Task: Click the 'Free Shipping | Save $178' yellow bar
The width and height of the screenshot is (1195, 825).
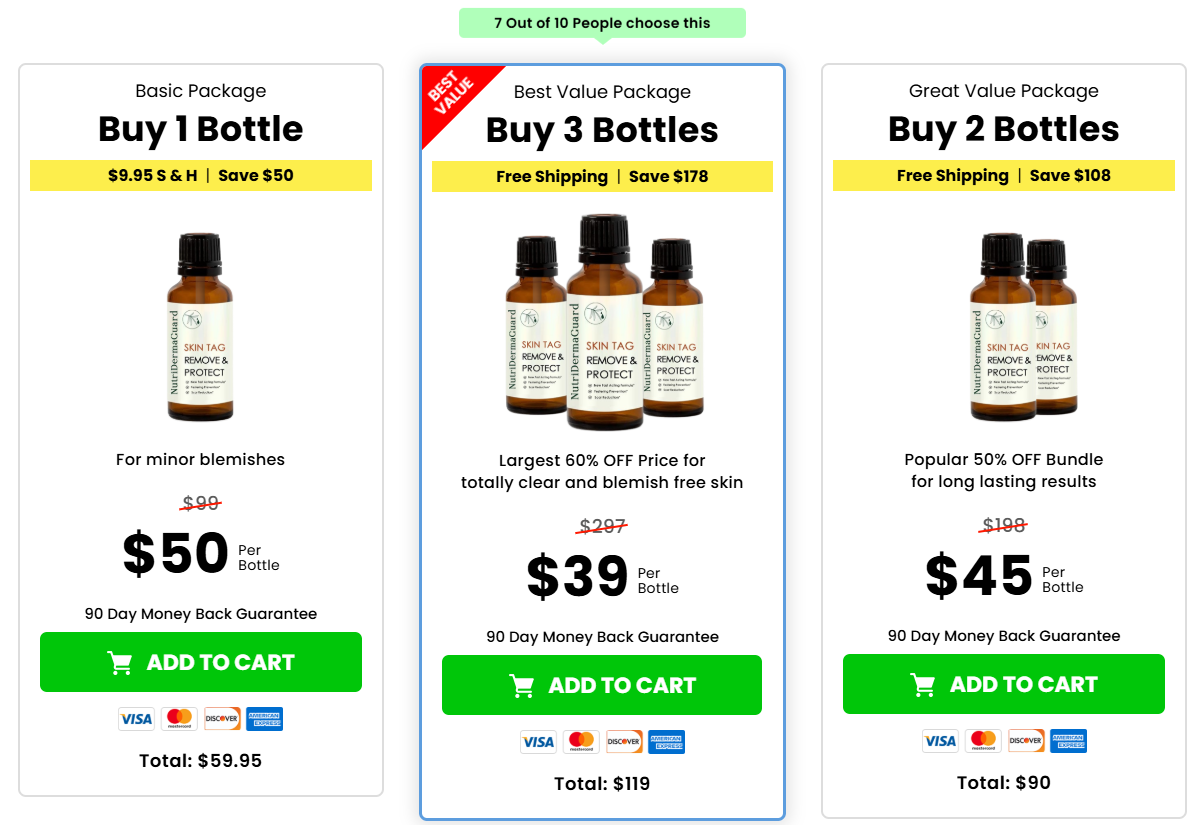Action: coord(601,176)
